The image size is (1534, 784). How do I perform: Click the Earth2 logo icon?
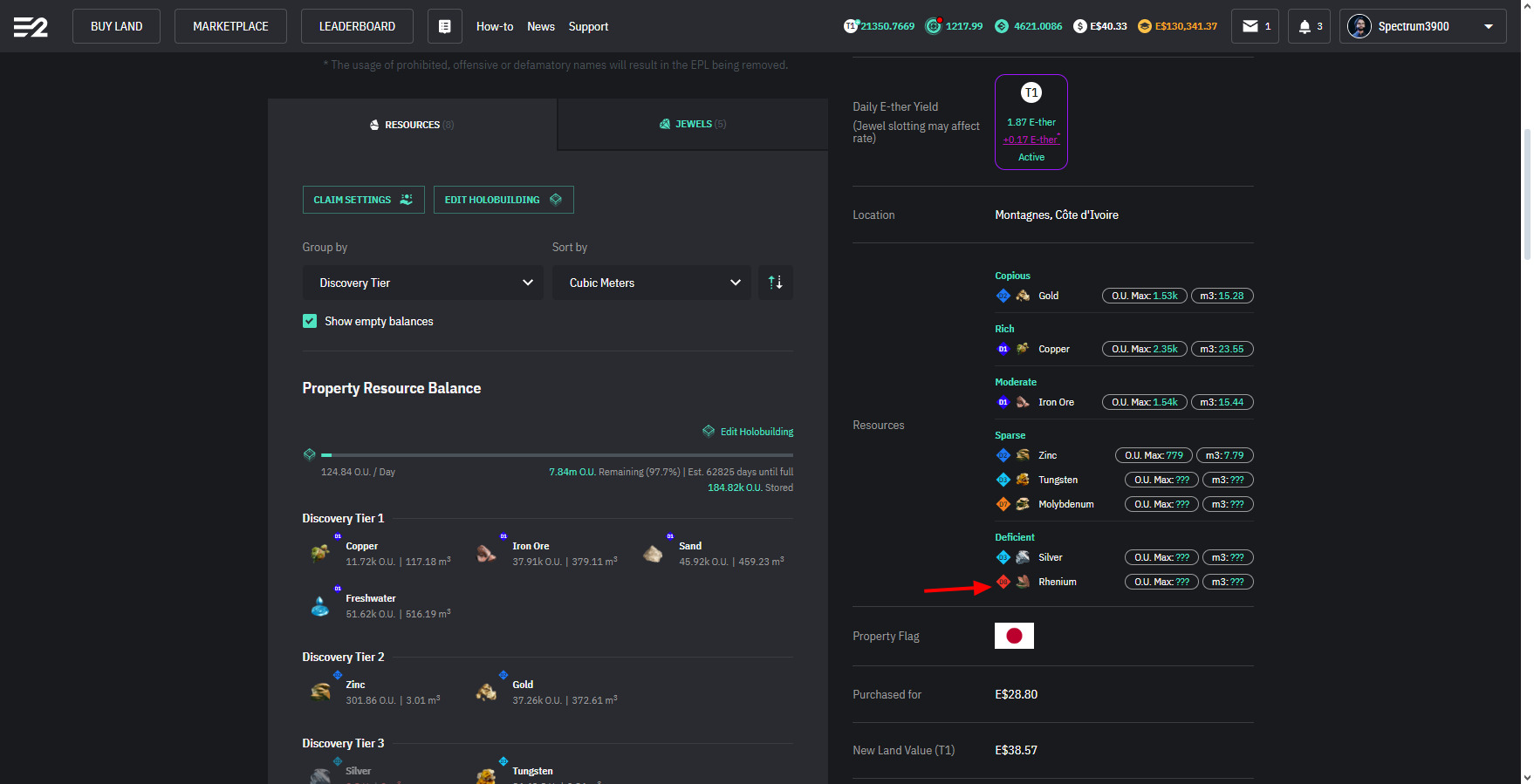click(31, 27)
